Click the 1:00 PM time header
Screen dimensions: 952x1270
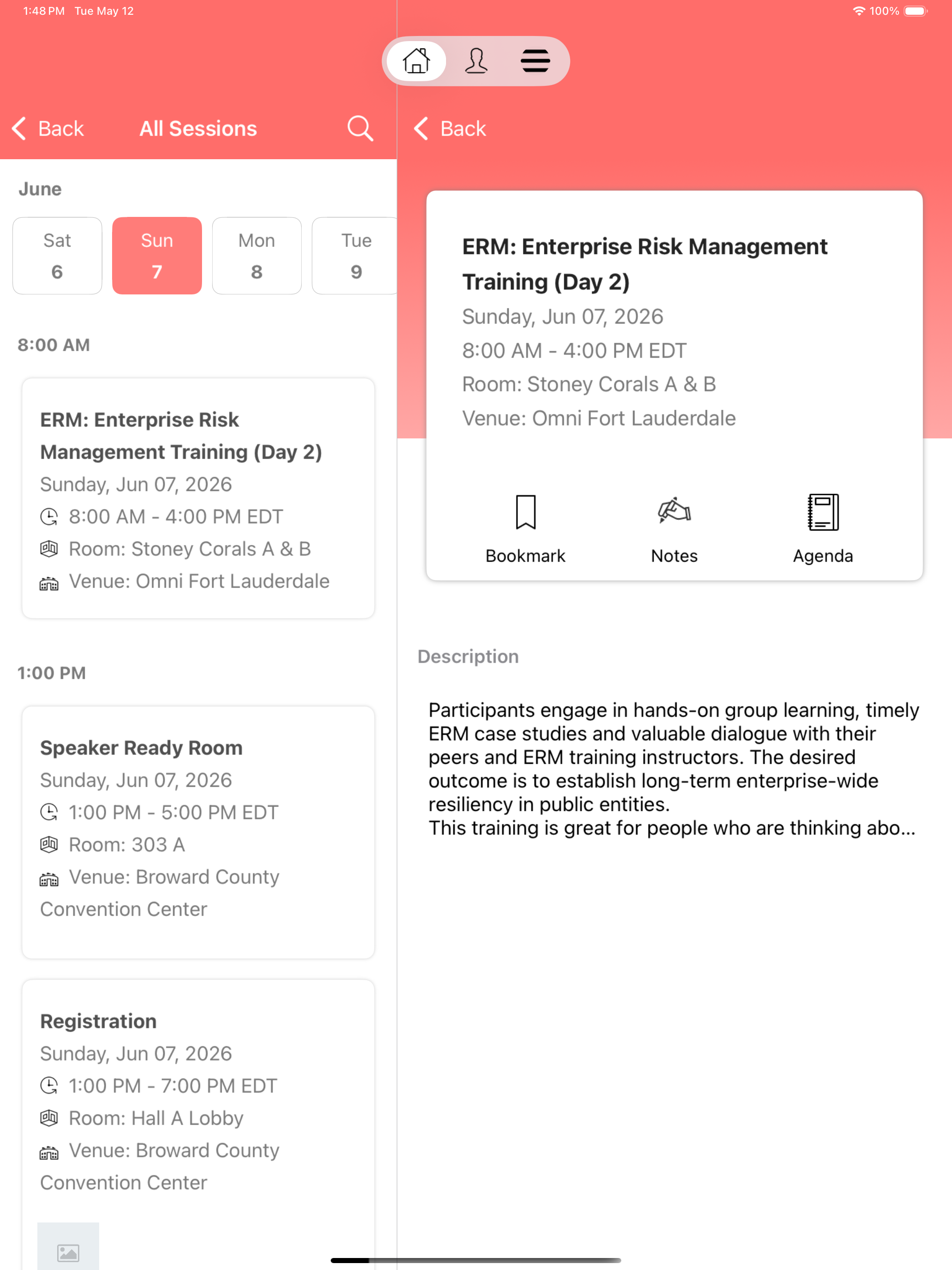52,673
